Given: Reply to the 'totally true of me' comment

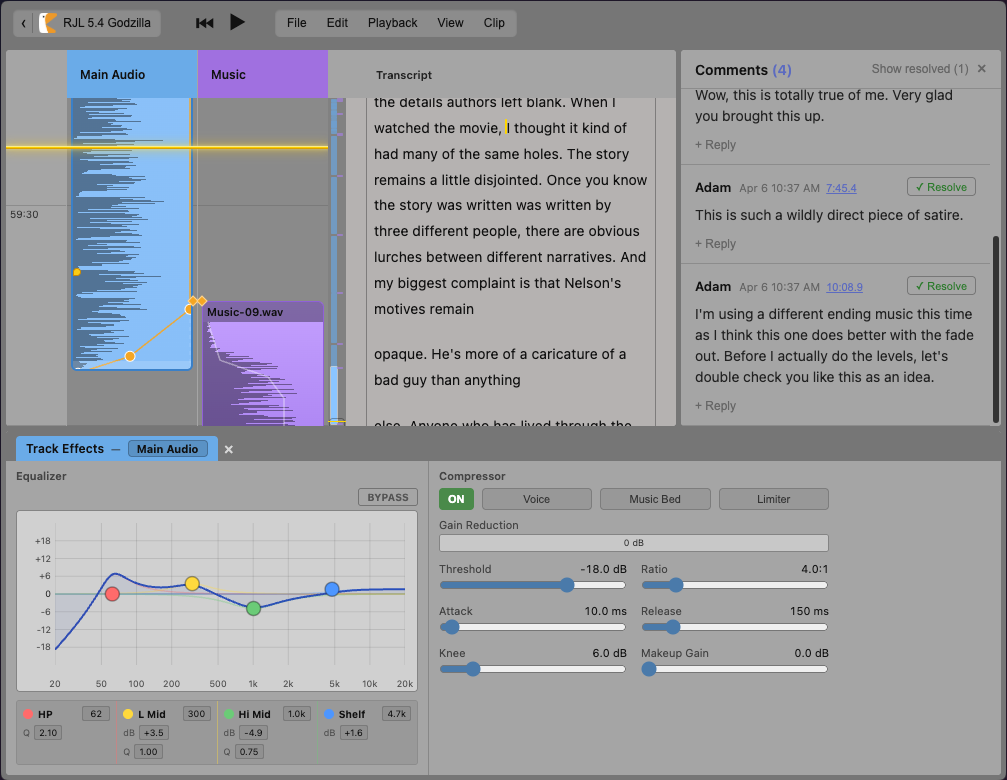Looking at the screenshot, I should [715, 145].
